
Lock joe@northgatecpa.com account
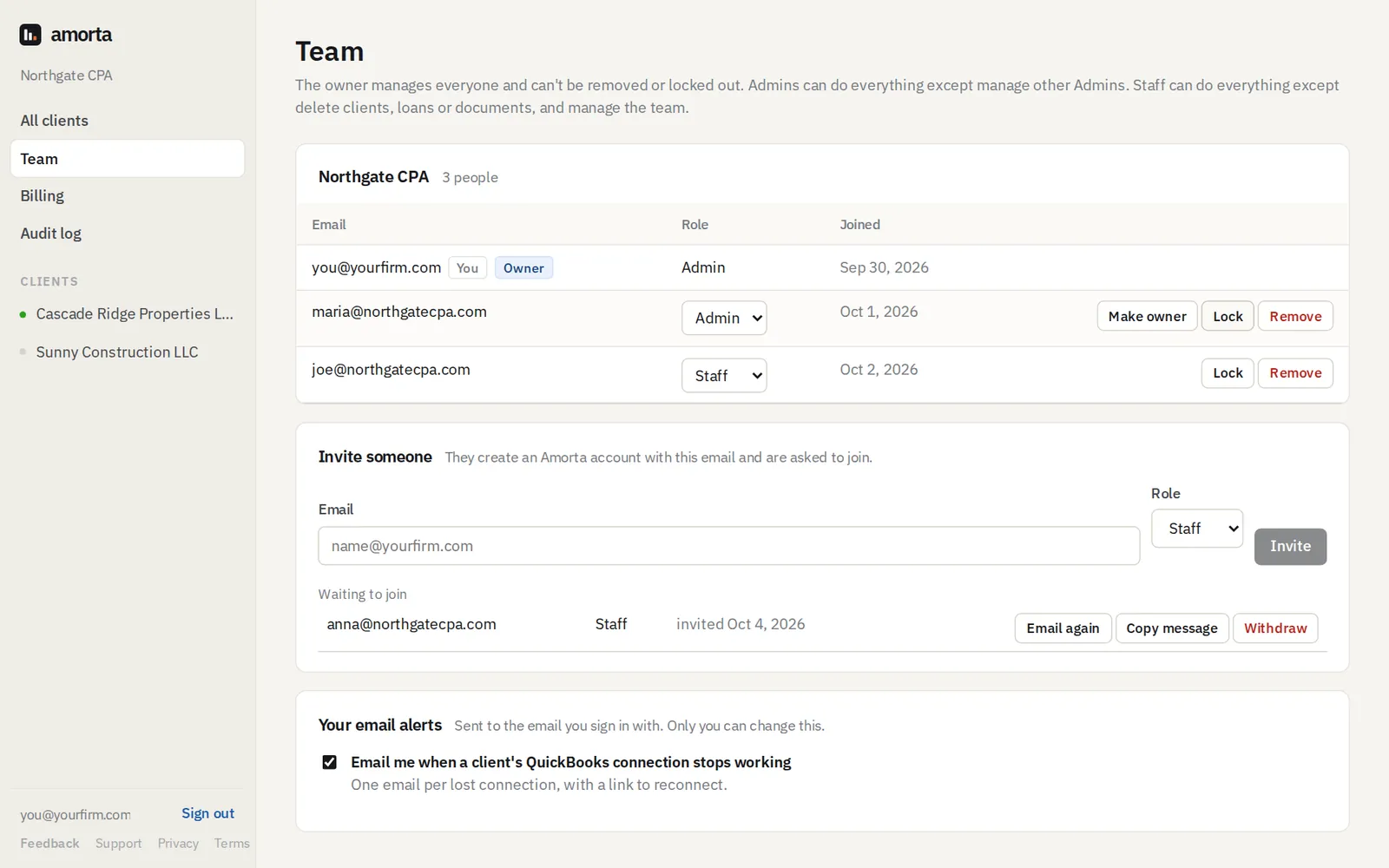1228,373
